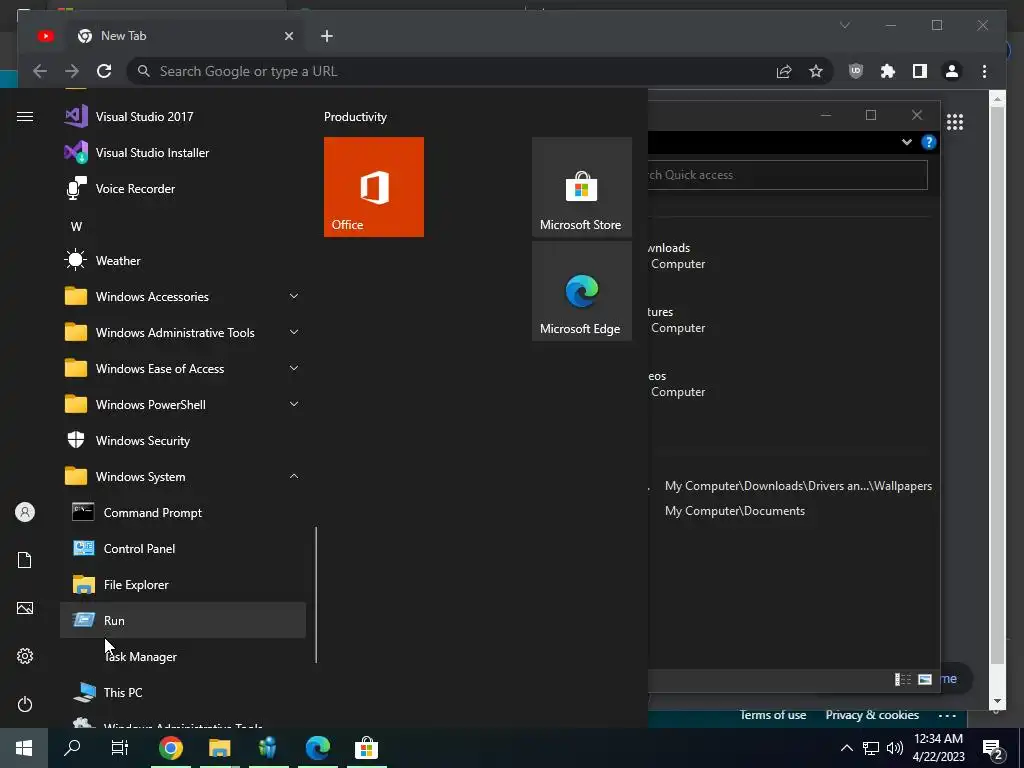
Task: Expand the Start menu hamburger
Action: [25, 117]
